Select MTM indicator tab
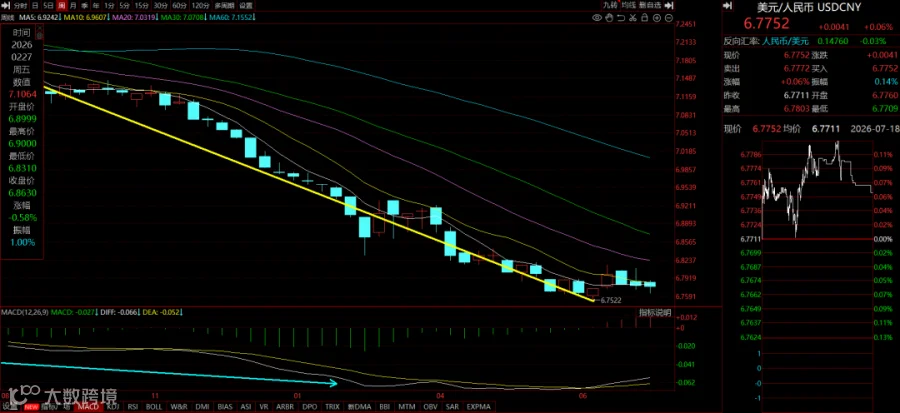Image resolution: width=900 pixels, height=413 pixels. pyautogui.click(x=407, y=407)
